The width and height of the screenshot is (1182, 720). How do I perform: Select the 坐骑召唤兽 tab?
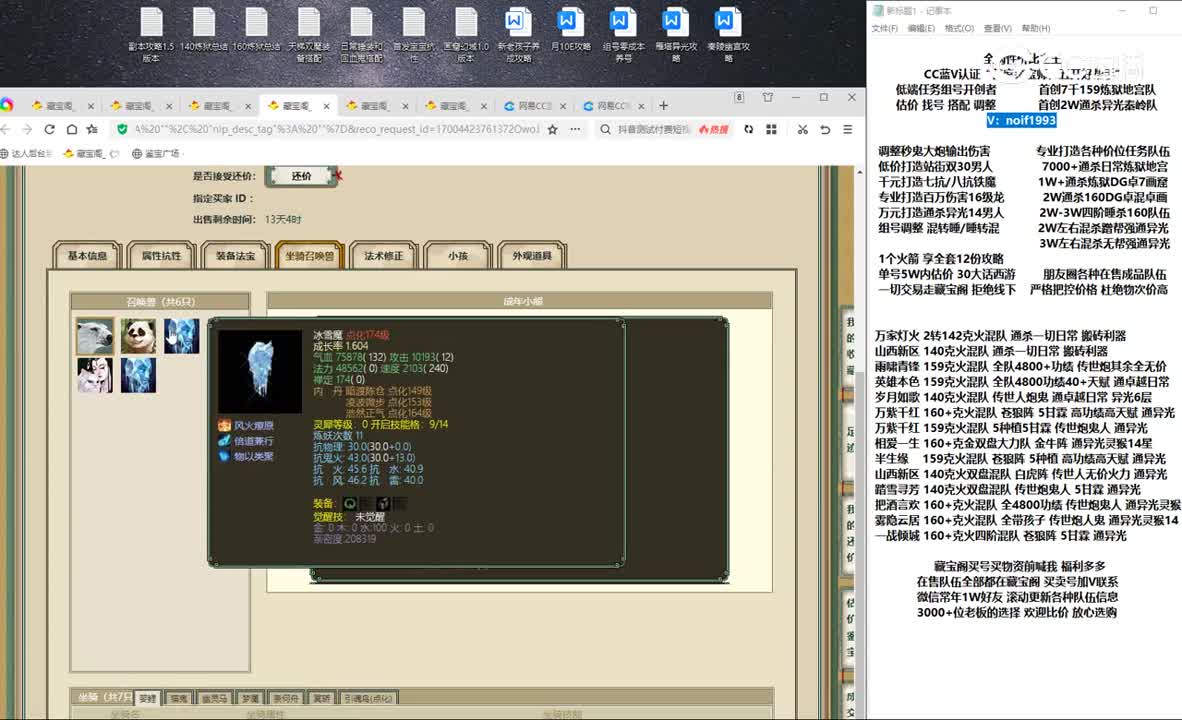tap(310, 256)
